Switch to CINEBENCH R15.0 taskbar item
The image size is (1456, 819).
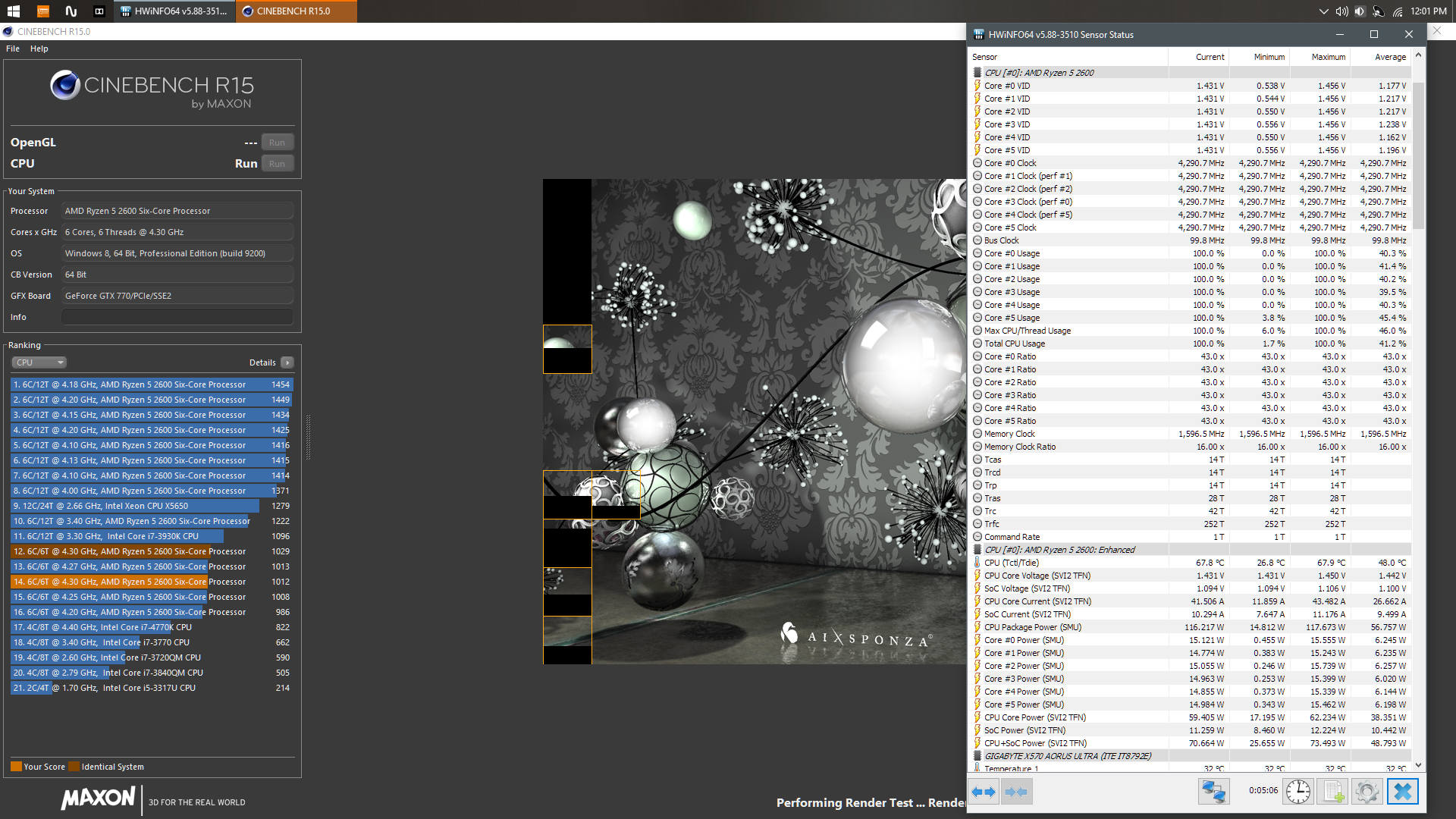point(297,11)
